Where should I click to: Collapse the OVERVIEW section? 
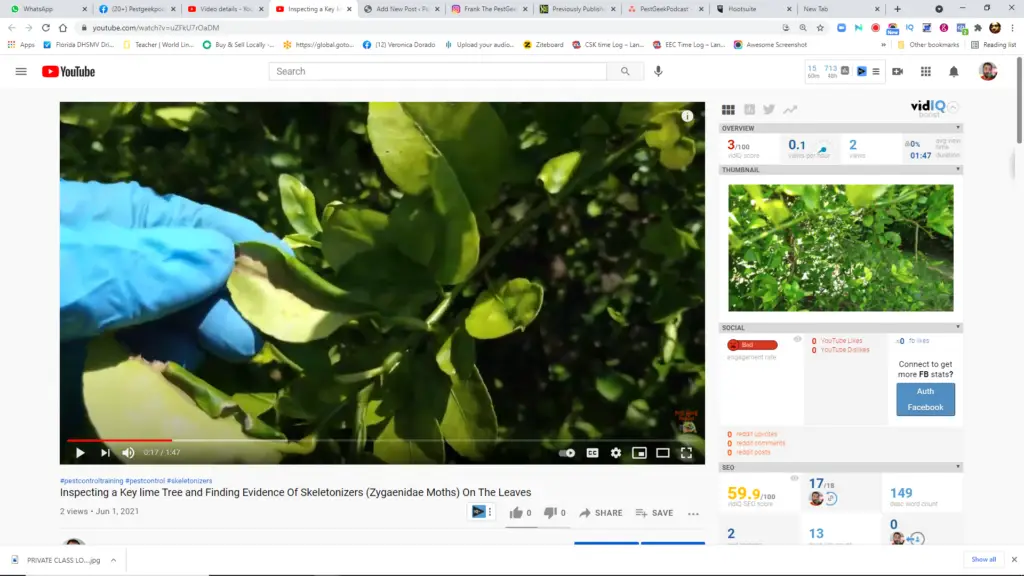(958, 128)
